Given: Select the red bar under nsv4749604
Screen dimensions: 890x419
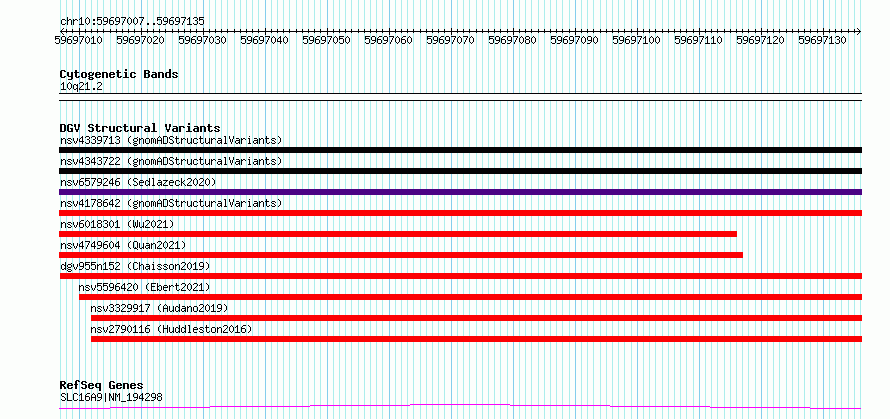Looking at the screenshot, I should (401, 255).
